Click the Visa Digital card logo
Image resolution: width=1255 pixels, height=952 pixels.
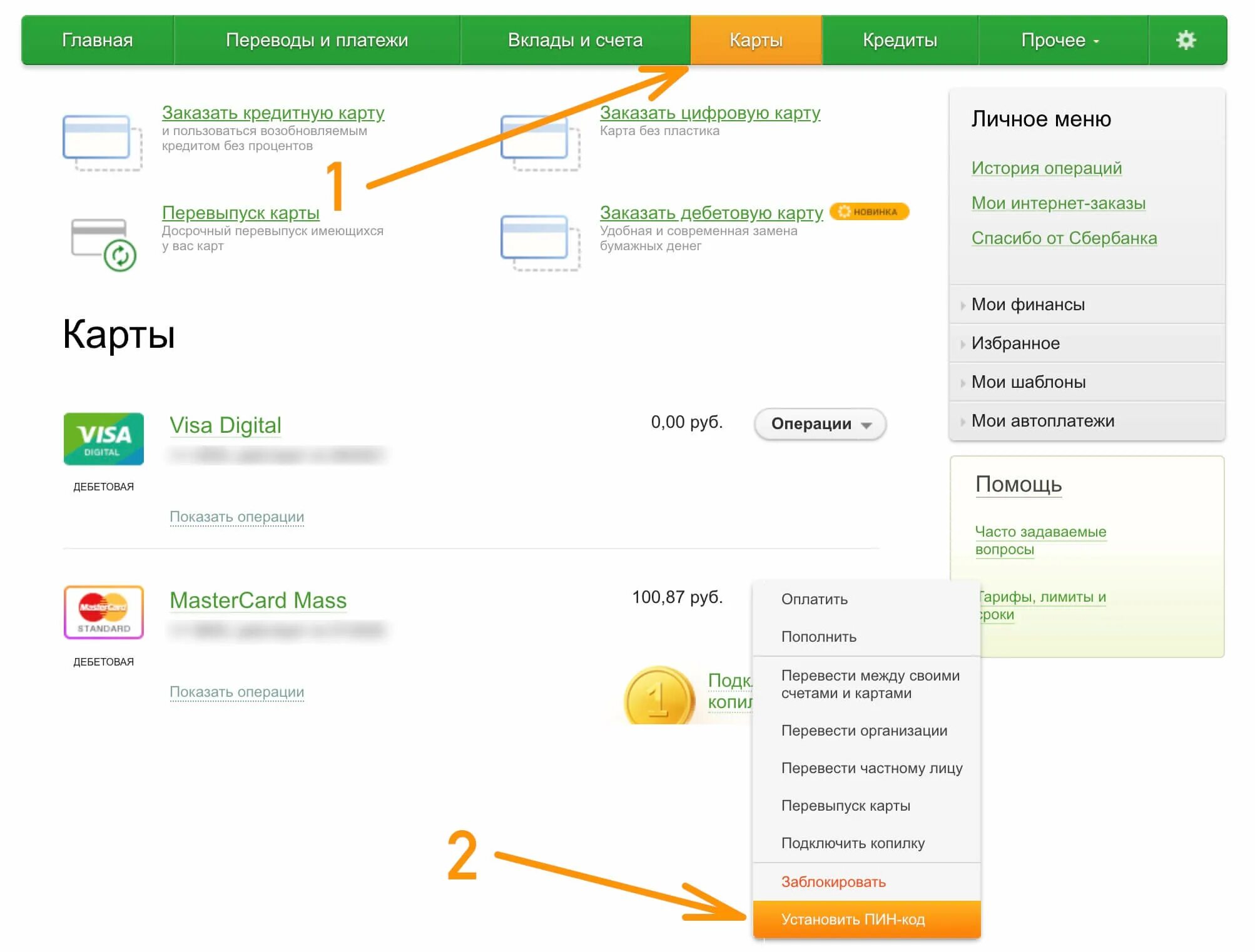[x=104, y=438]
